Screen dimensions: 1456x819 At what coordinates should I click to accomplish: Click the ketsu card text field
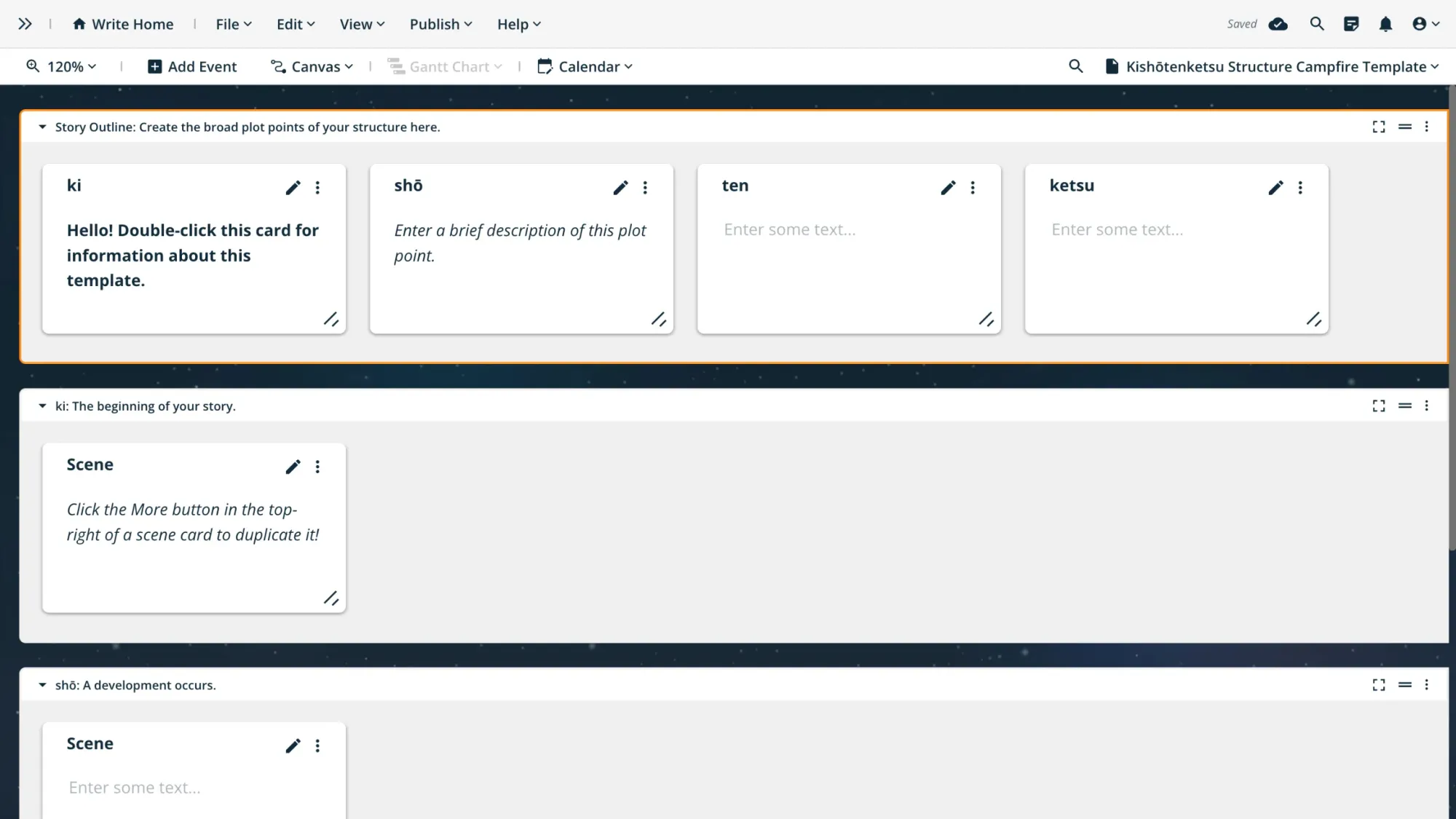[x=1117, y=230]
